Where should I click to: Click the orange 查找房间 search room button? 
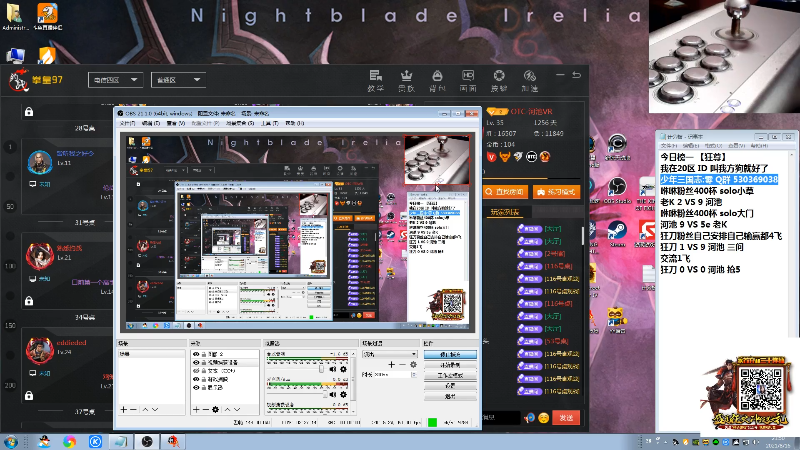505,192
